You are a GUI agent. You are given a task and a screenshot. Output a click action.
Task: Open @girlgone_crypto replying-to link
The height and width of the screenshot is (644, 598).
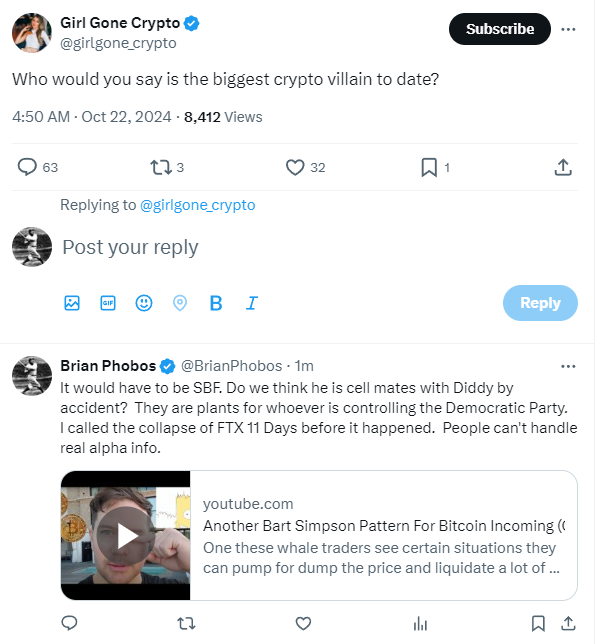[198, 205]
